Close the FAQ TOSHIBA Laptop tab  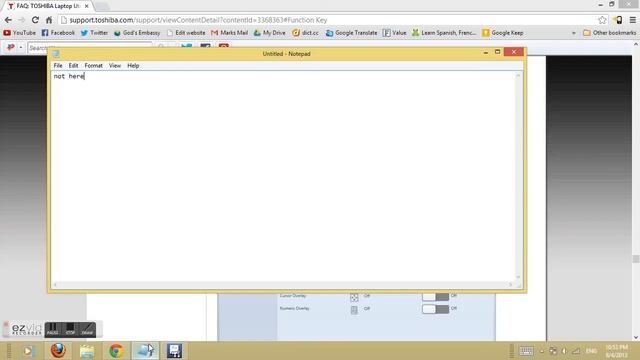point(86,6)
